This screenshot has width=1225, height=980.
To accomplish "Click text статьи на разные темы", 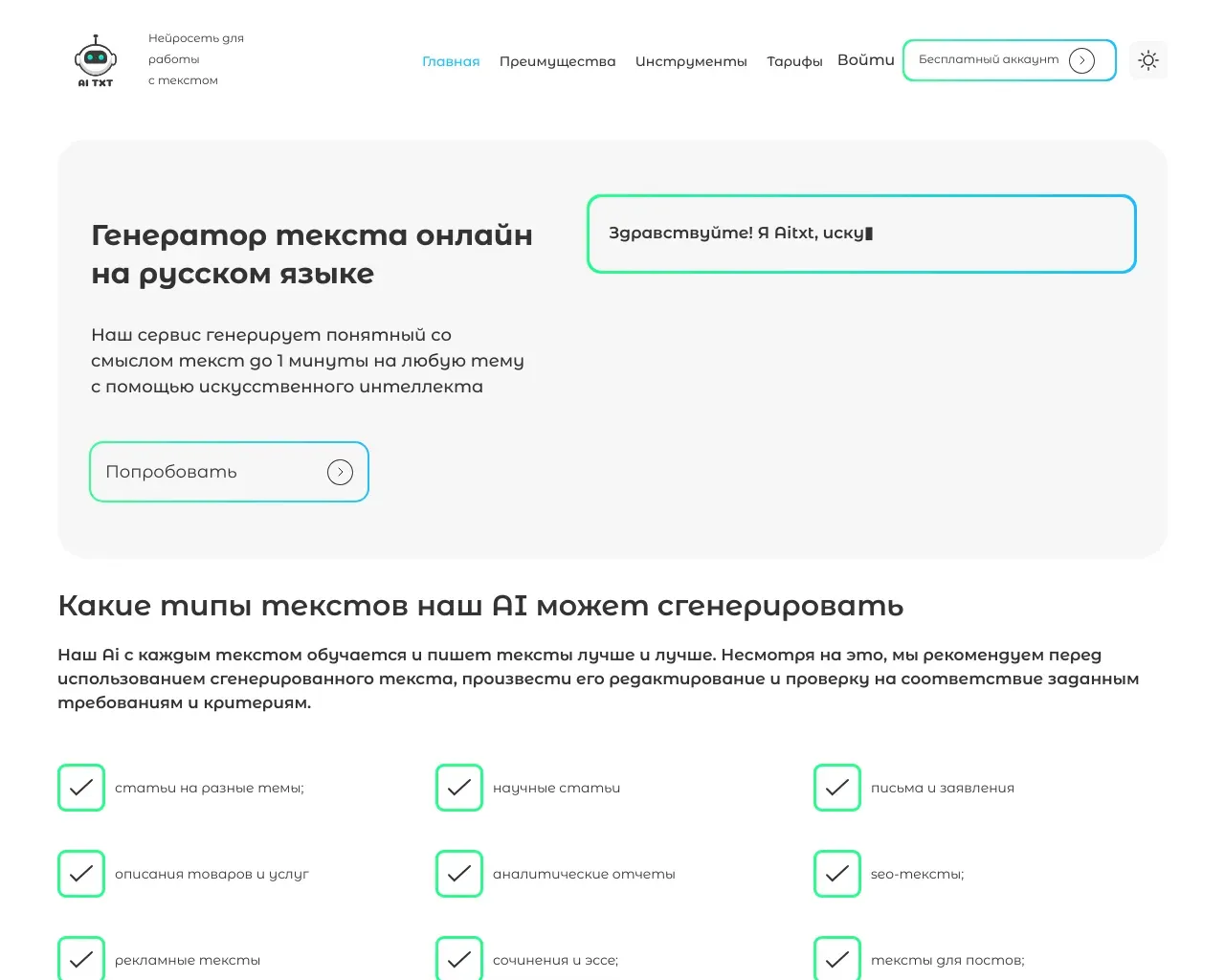I will pos(210,788).
